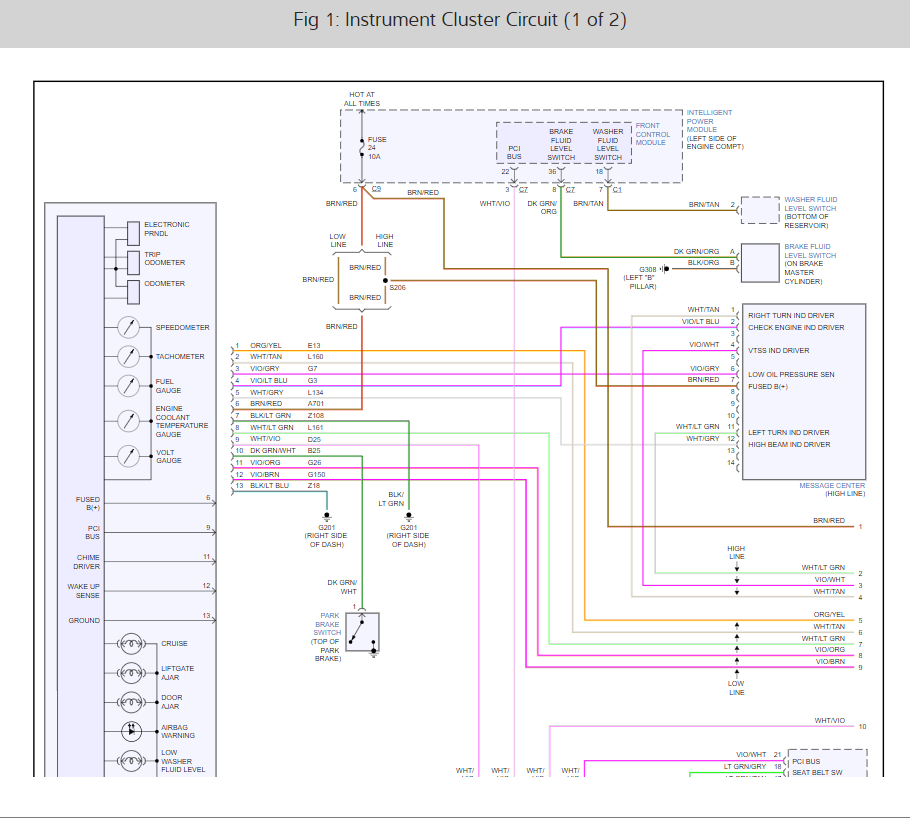Image resolution: width=910 pixels, height=818 pixels.
Task: Click the Airbag Warning LED symbol
Action: coord(131,731)
